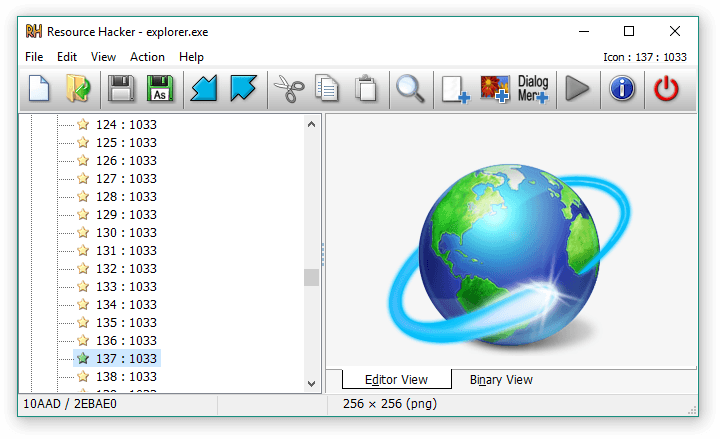This screenshot has height=439, width=720.
Task: Click the Save As icon
Action: [x=160, y=89]
